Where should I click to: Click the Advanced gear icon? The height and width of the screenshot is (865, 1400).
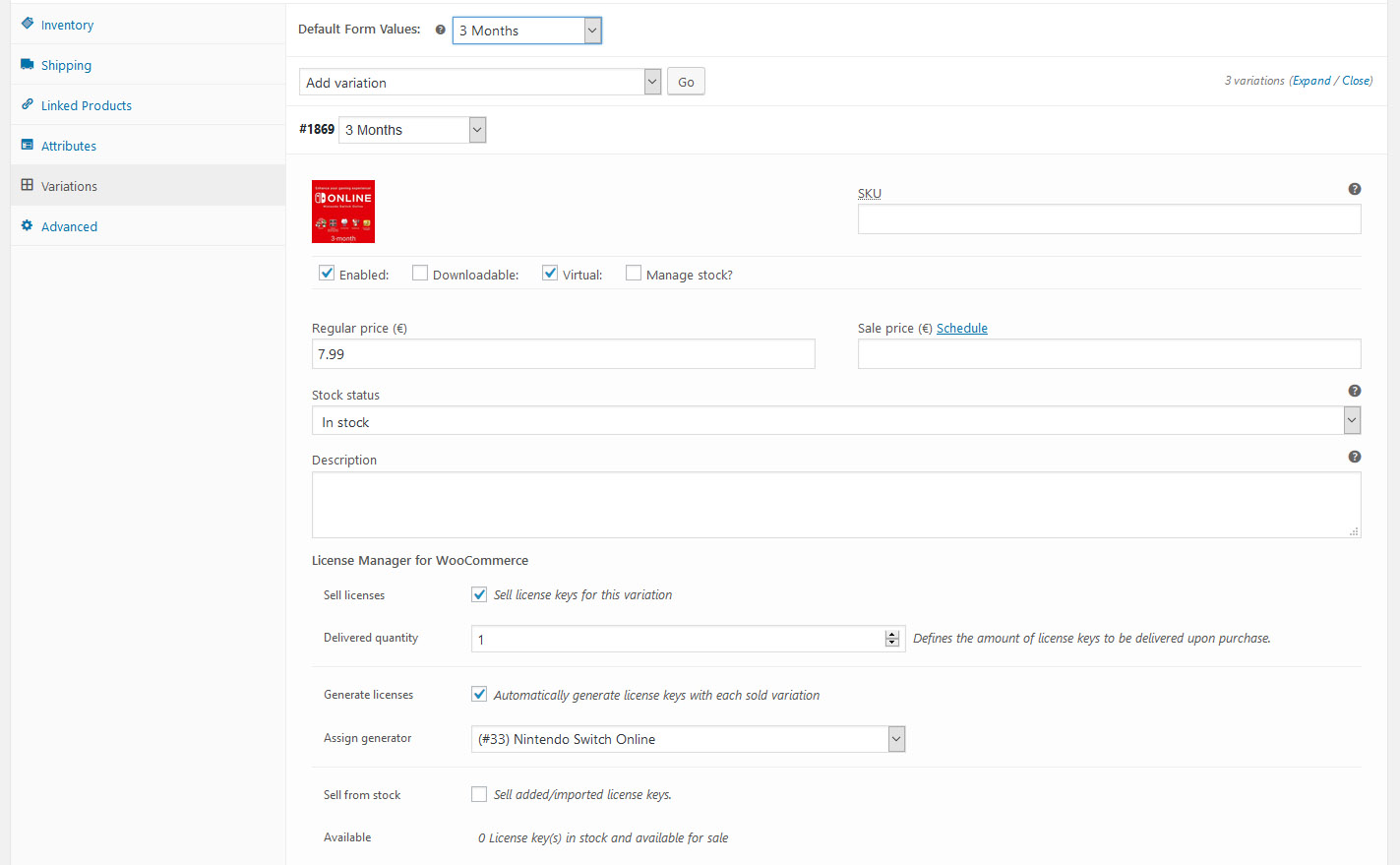click(x=28, y=225)
